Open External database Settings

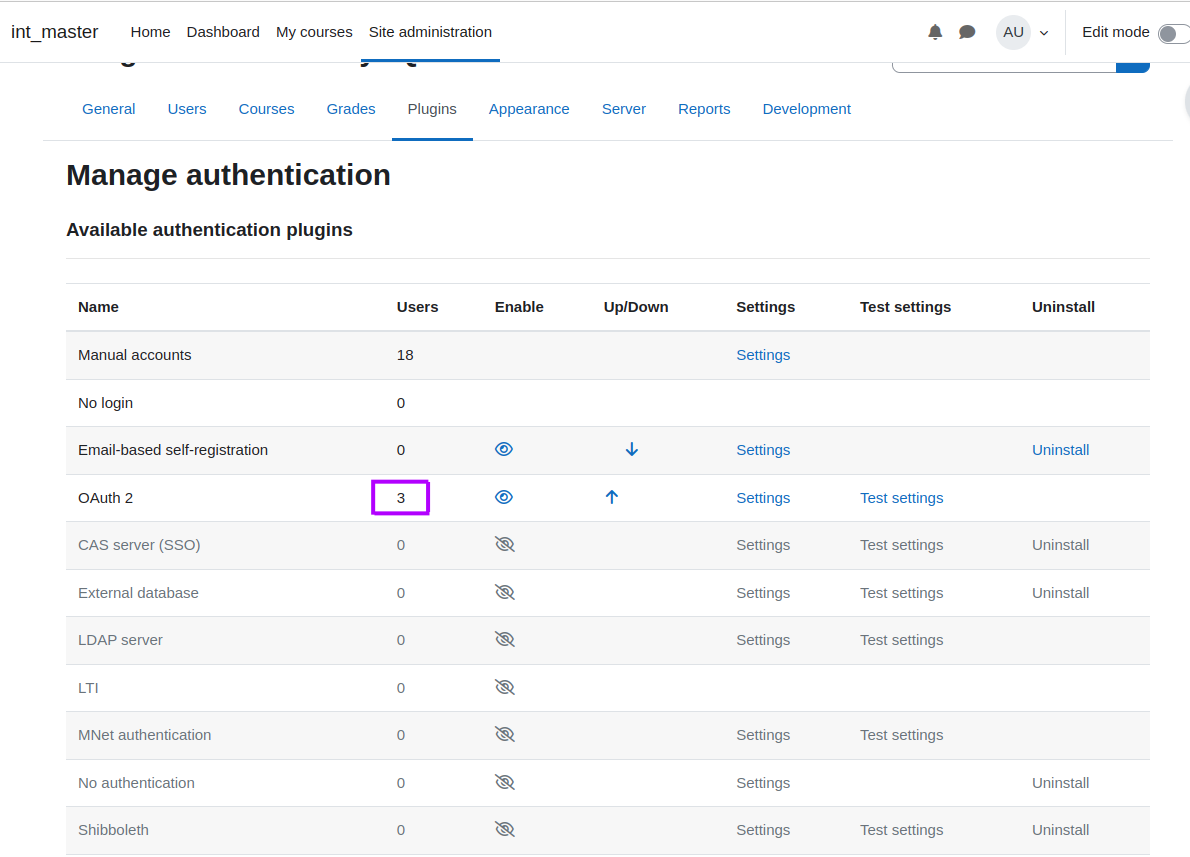click(x=763, y=593)
